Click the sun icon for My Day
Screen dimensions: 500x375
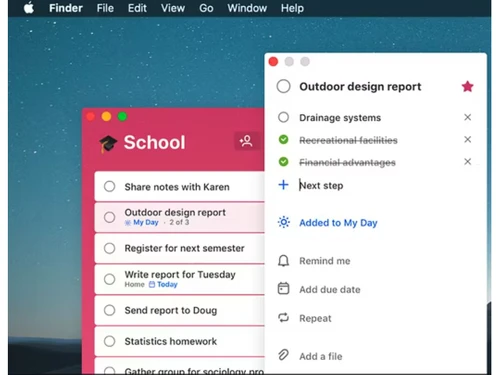284,222
